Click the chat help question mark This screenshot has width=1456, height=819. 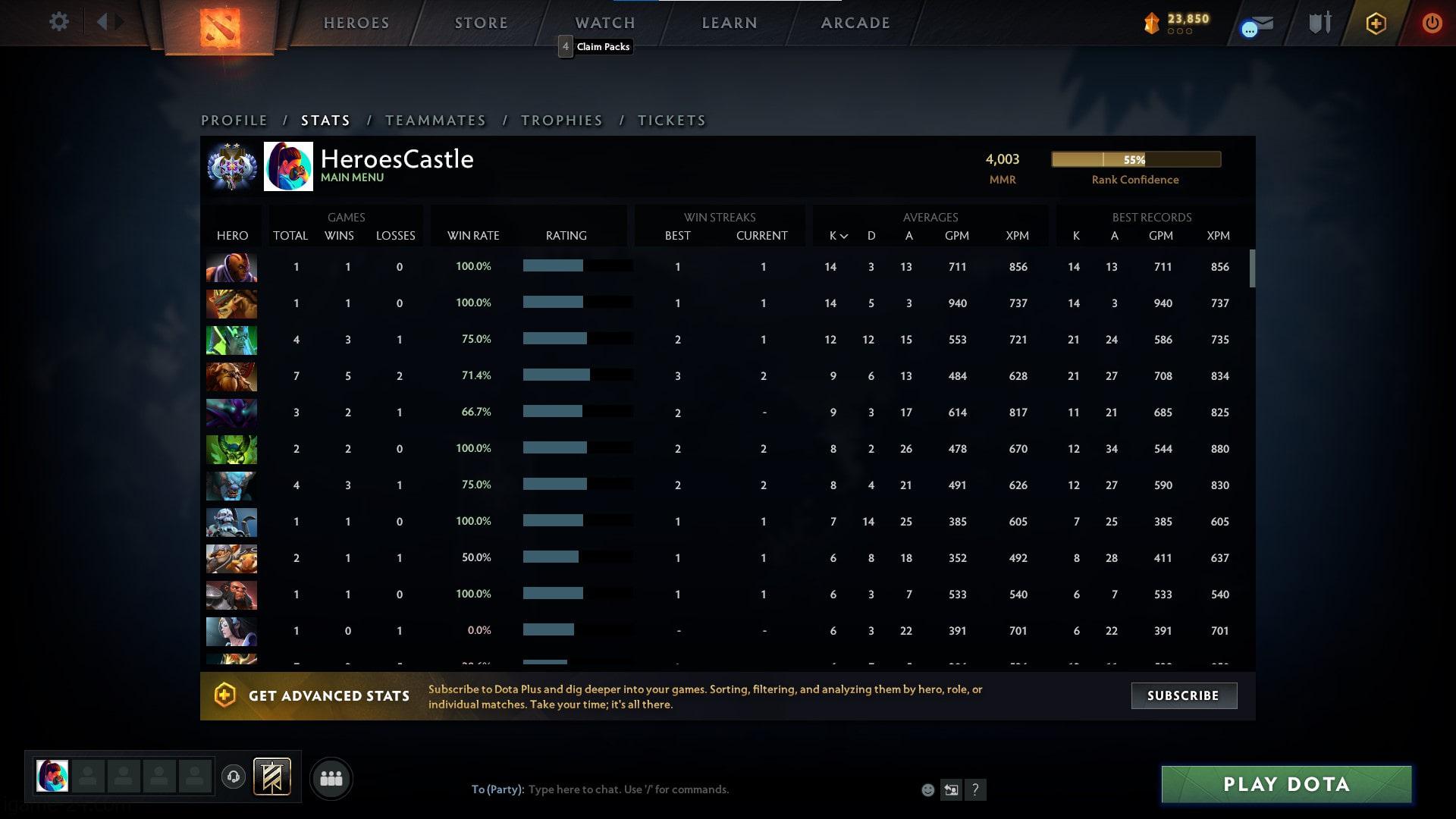click(x=975, y=789)
